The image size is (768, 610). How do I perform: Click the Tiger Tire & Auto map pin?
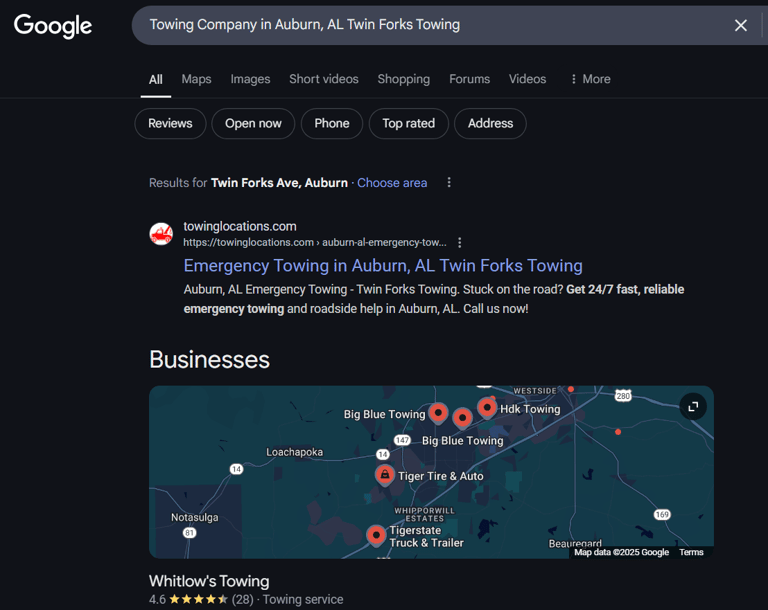click(x=385, y=475)
